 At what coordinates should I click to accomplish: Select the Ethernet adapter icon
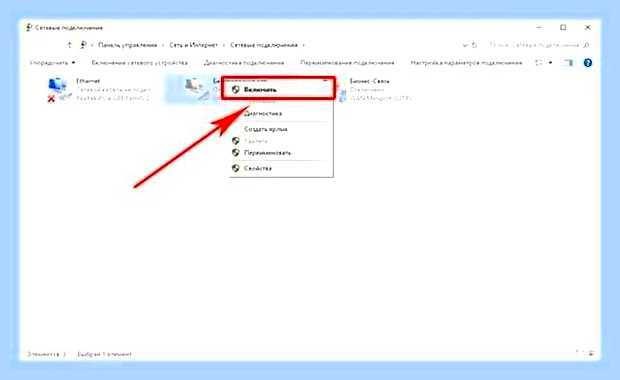(59, 89)
